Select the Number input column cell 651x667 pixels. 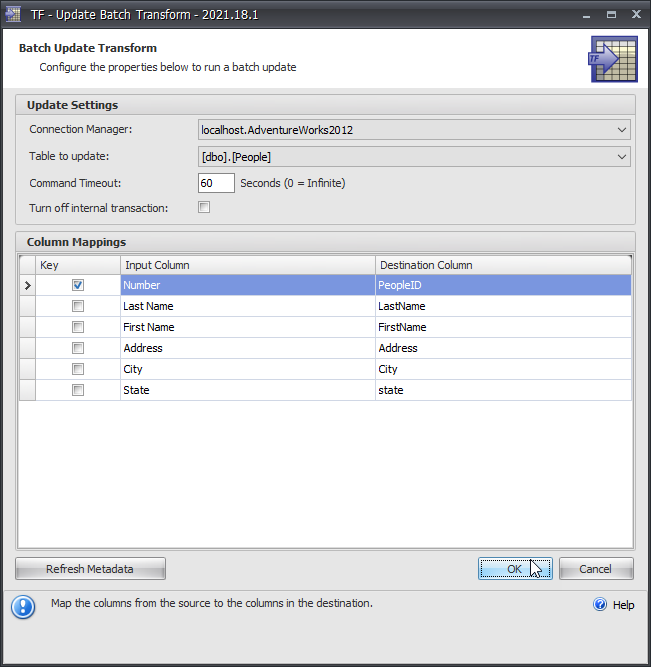click(x=248, y=285)
